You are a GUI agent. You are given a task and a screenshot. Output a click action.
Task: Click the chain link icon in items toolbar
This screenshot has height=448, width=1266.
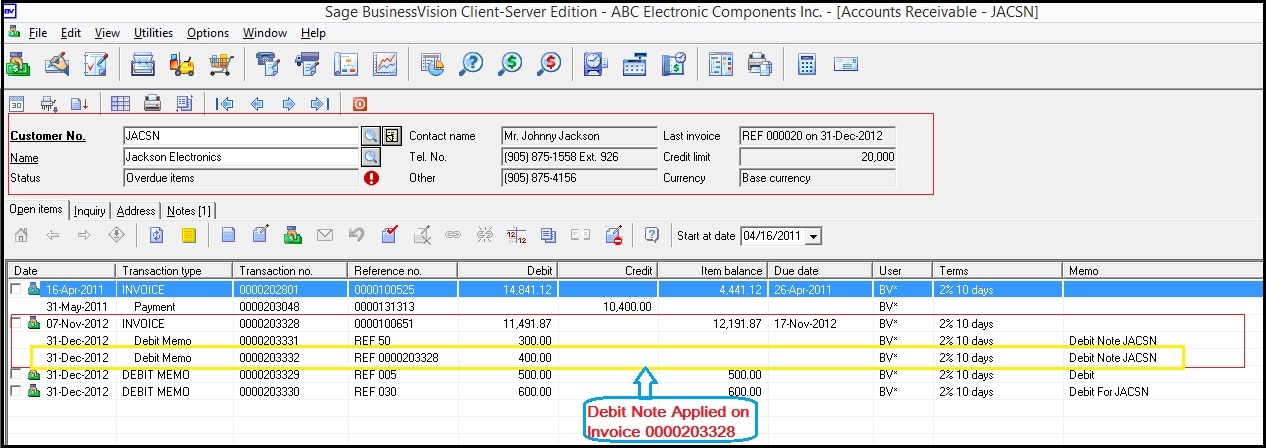(453, 236)
